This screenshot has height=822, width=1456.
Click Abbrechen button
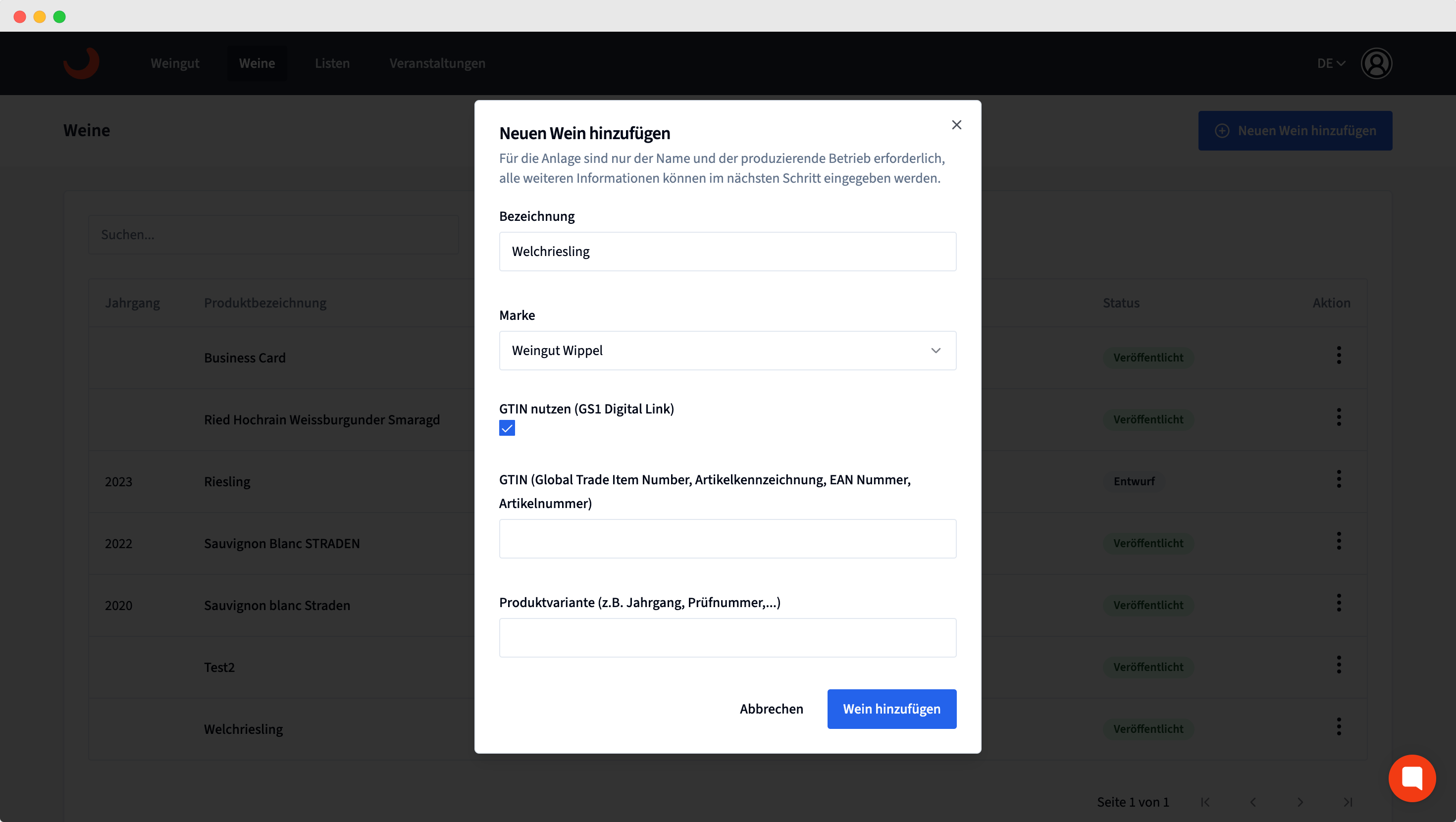tap(771, 709)
